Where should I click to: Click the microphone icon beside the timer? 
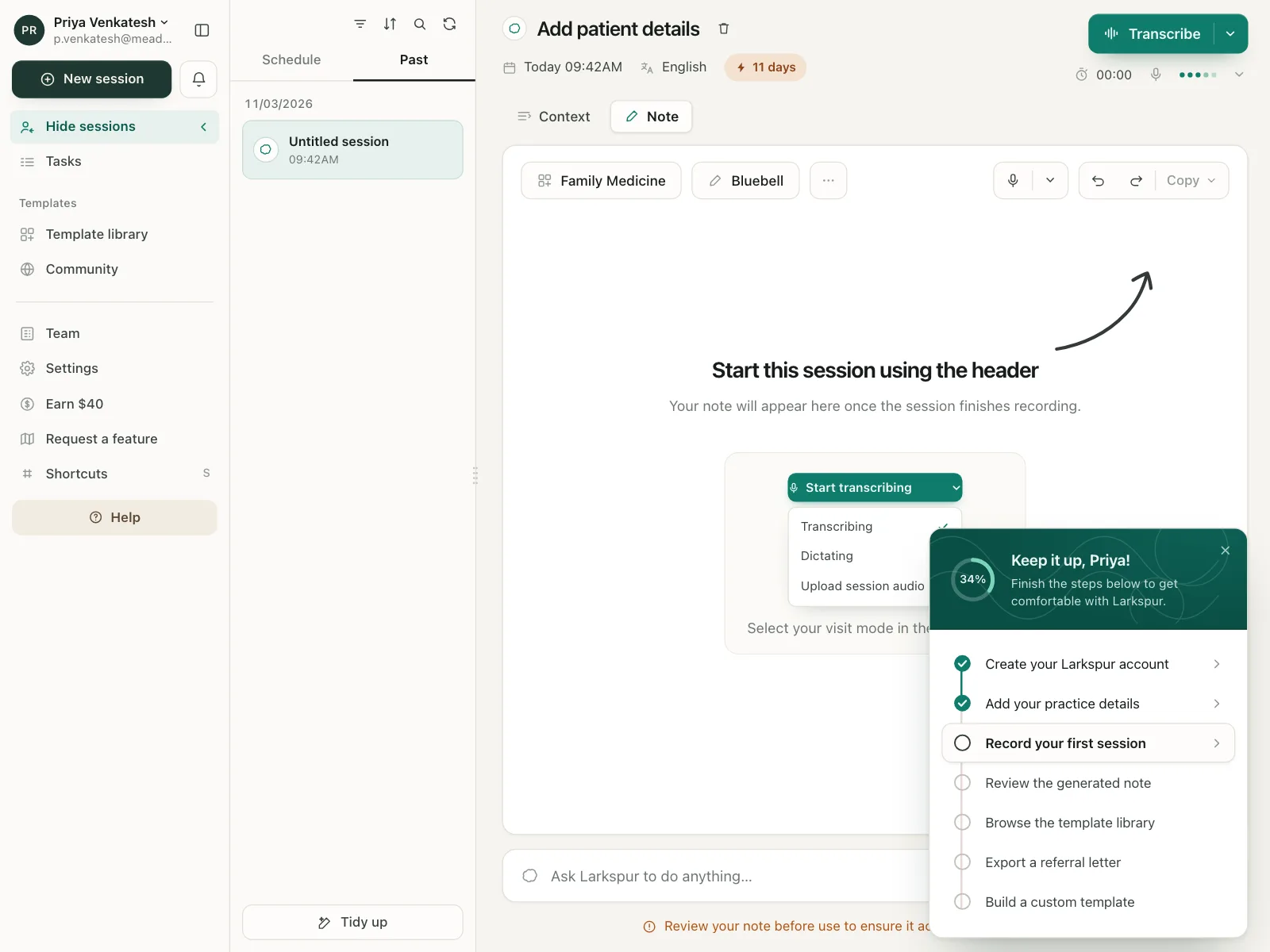tap(1156, 75)
